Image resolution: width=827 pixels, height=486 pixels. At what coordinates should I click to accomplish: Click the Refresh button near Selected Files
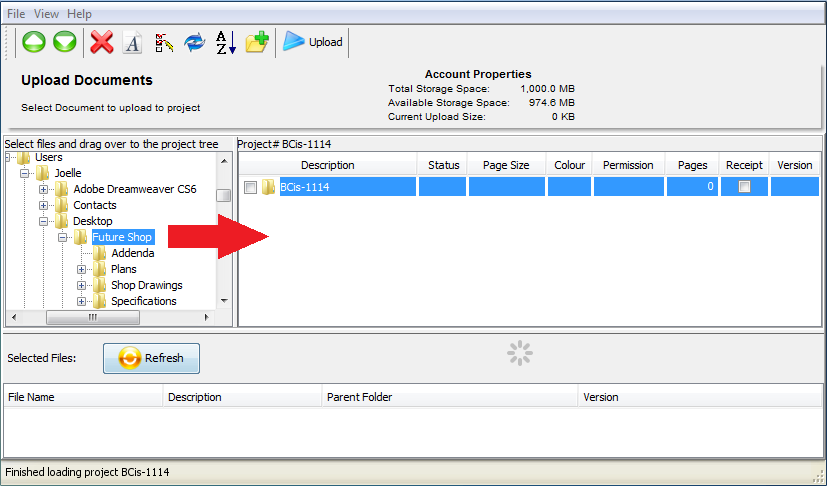pyautogui.click(x=151, y=358)
